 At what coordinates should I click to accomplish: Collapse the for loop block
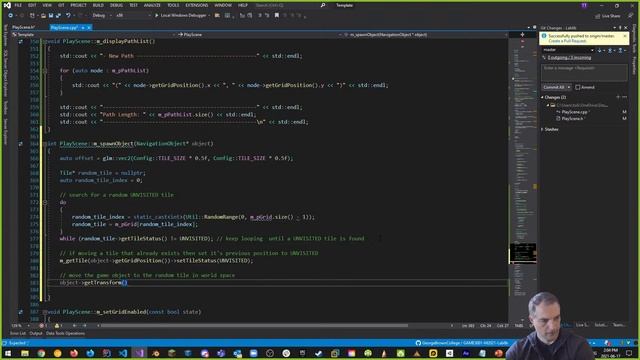click(44, 71)
